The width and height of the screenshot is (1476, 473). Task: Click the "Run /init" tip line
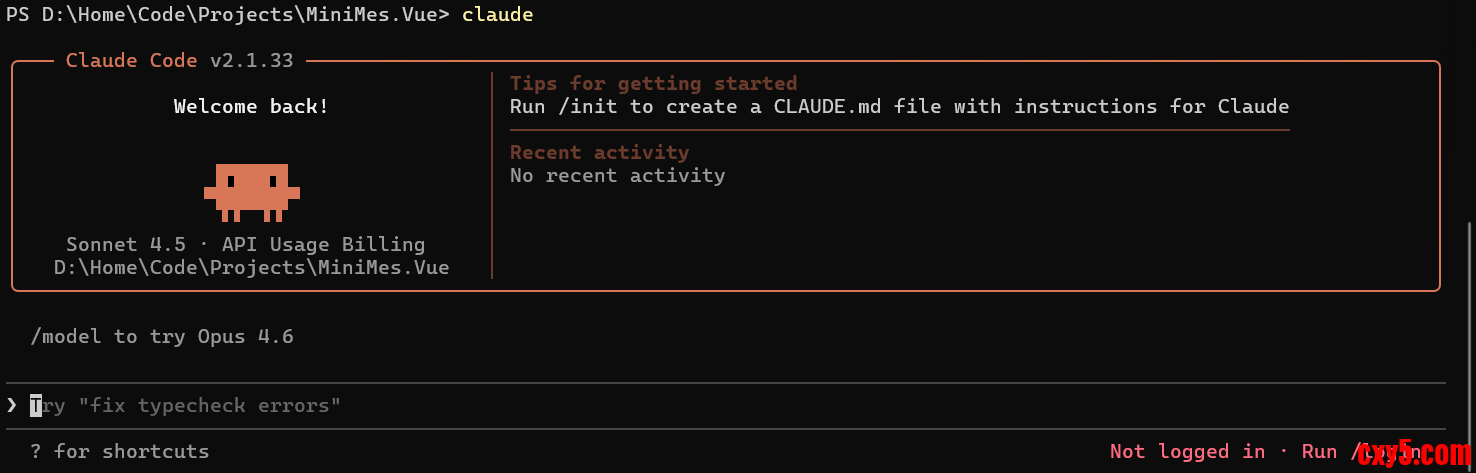(x=898, y=106)
